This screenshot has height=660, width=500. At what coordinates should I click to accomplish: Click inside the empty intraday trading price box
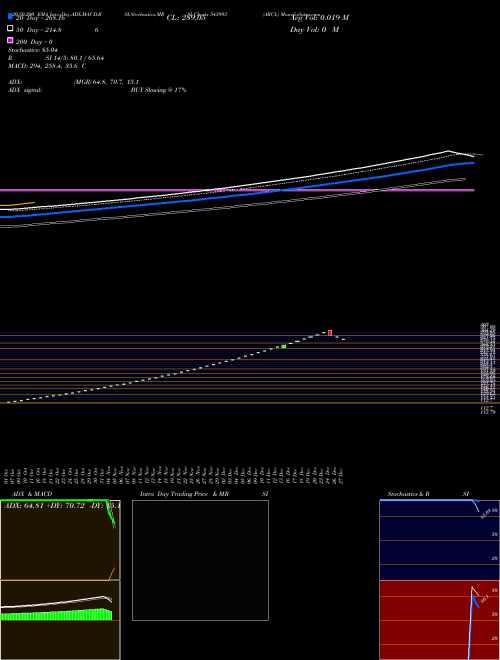200,560
